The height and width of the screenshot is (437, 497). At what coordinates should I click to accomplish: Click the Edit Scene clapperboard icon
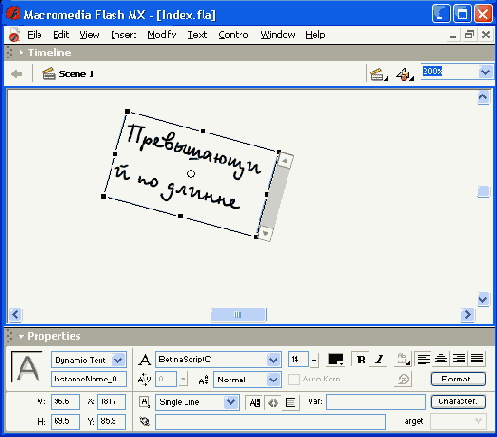point(379,74)
